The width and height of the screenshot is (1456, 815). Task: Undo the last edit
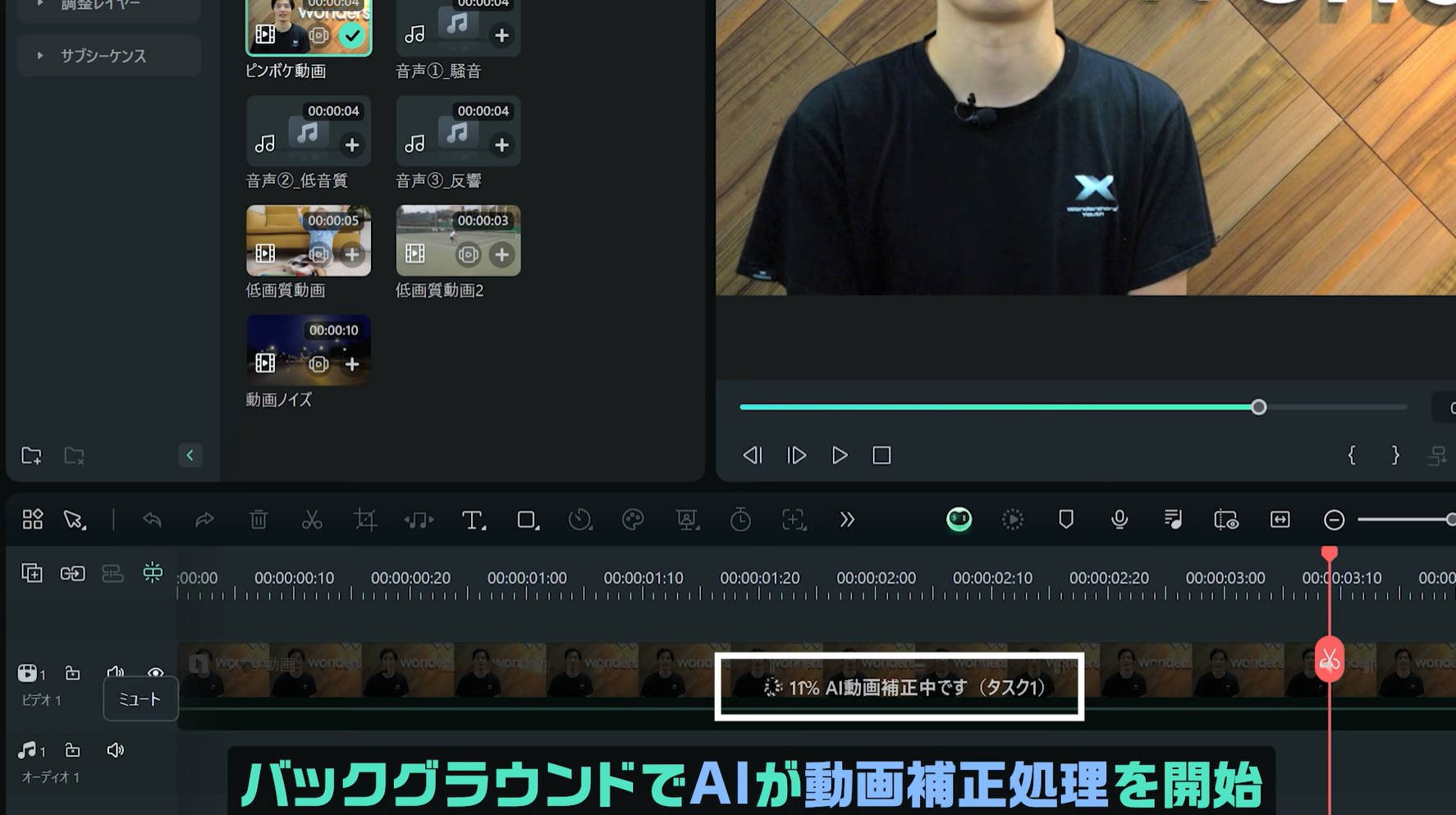pos(151,520)
